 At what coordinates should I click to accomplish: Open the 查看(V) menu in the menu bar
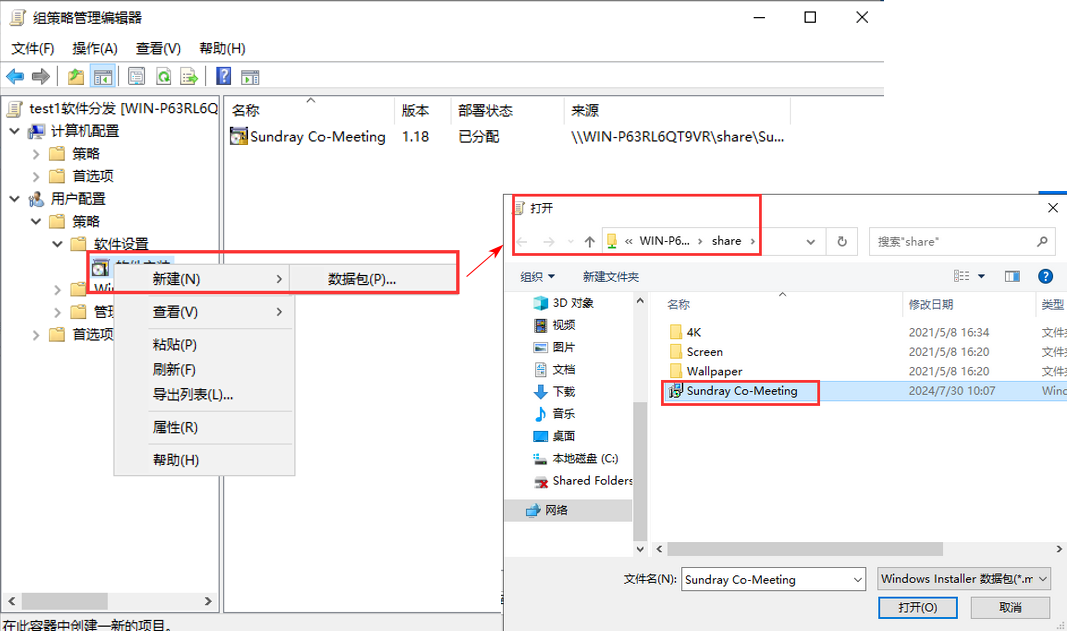(158, 48)
